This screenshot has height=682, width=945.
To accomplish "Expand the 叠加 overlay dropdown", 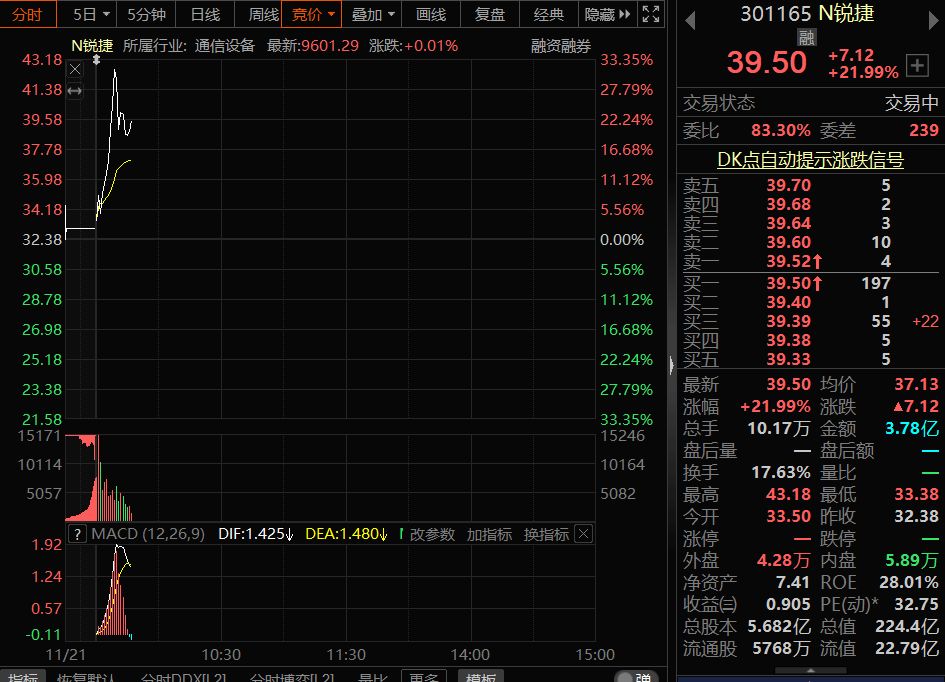I will (x=373, y=14).
